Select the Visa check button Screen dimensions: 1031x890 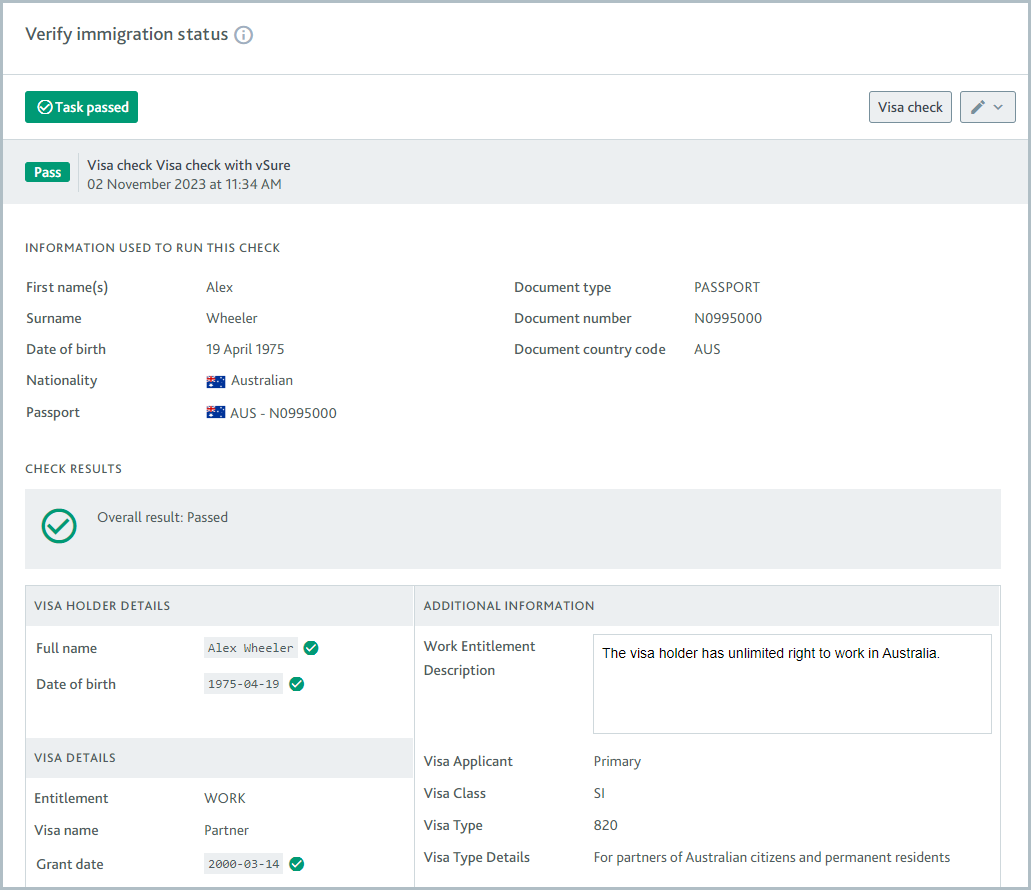(x=910, y=107)
